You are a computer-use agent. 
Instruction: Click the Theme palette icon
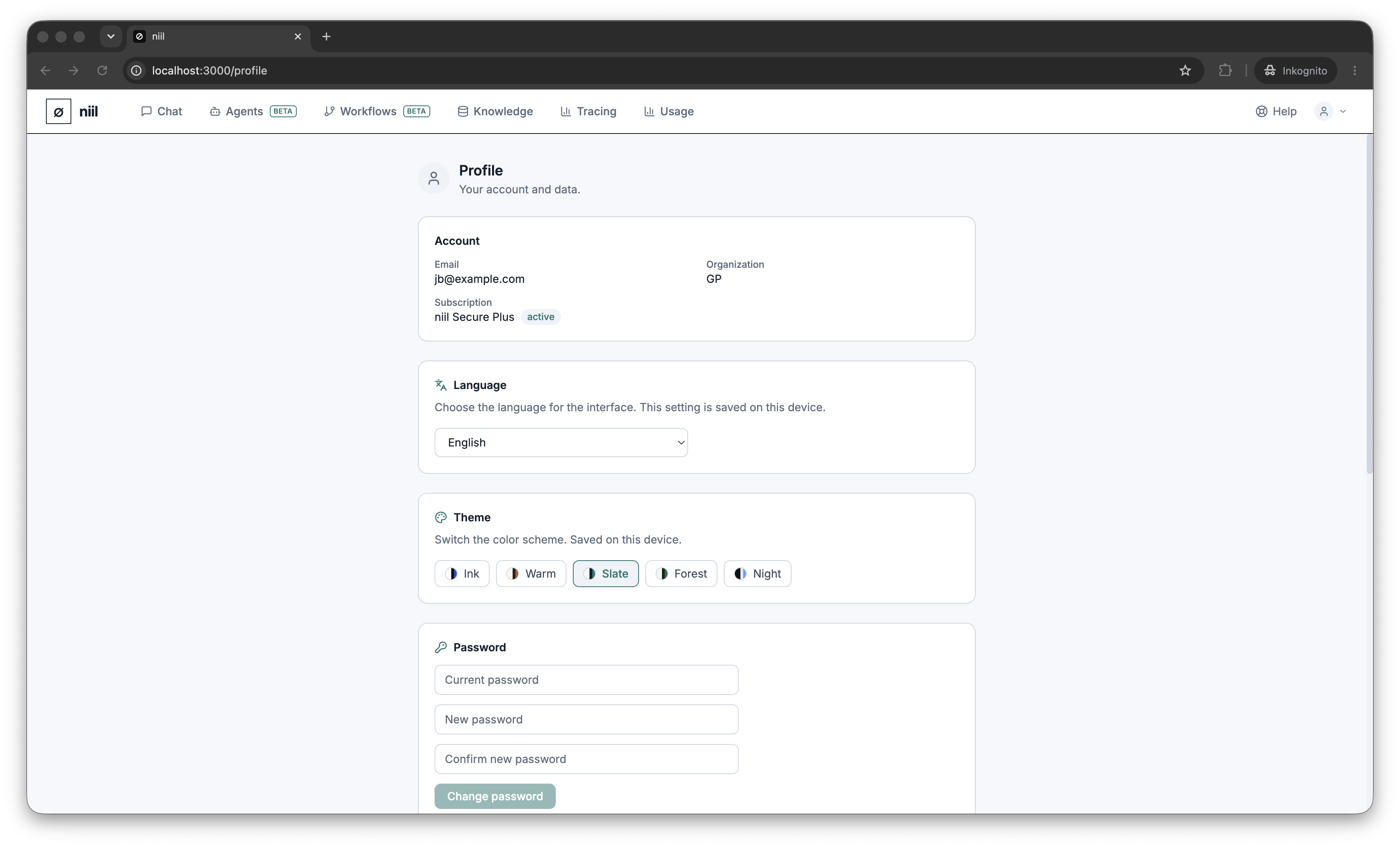[441, 517]
